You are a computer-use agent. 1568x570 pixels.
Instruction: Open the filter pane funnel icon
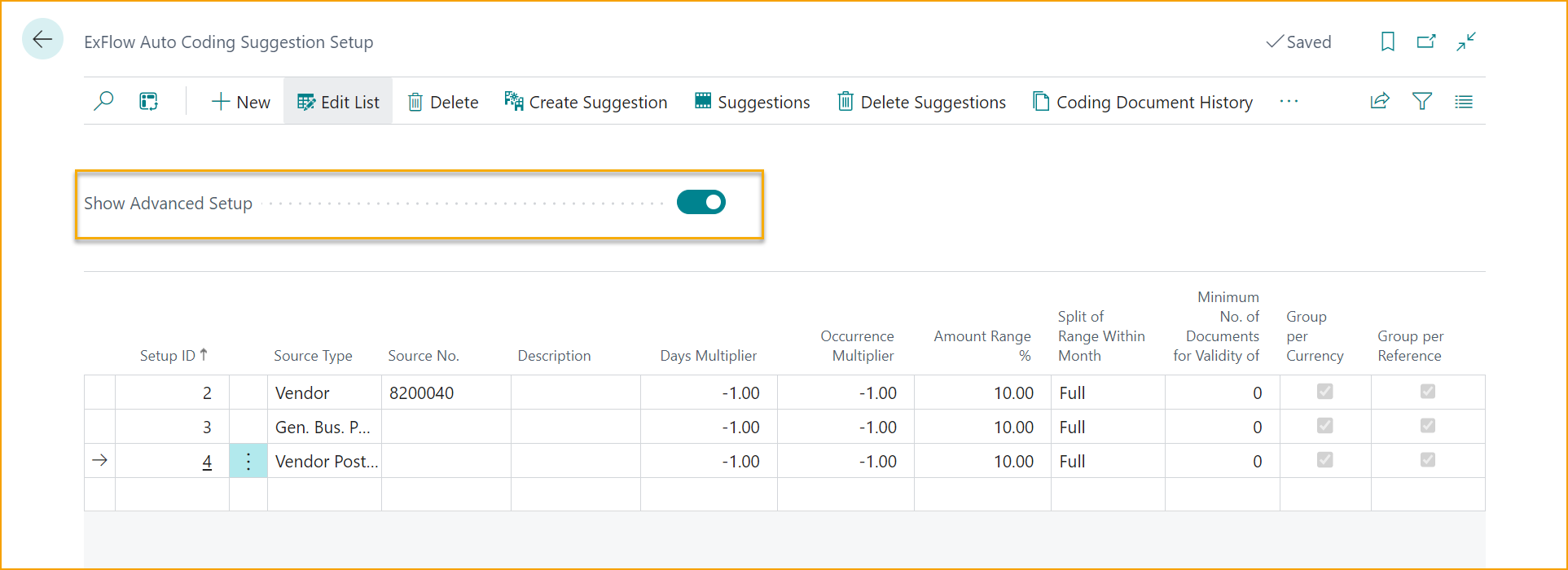tap(1422, 101)
